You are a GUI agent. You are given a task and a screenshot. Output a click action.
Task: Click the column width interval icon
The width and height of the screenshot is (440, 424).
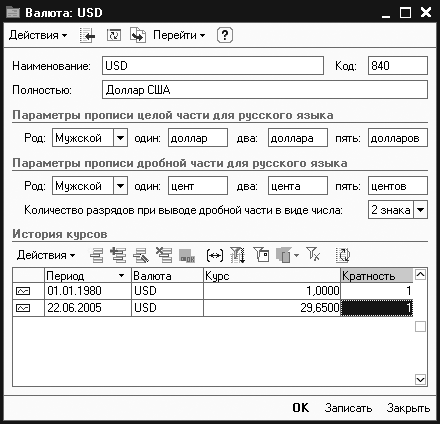point(215,256)
